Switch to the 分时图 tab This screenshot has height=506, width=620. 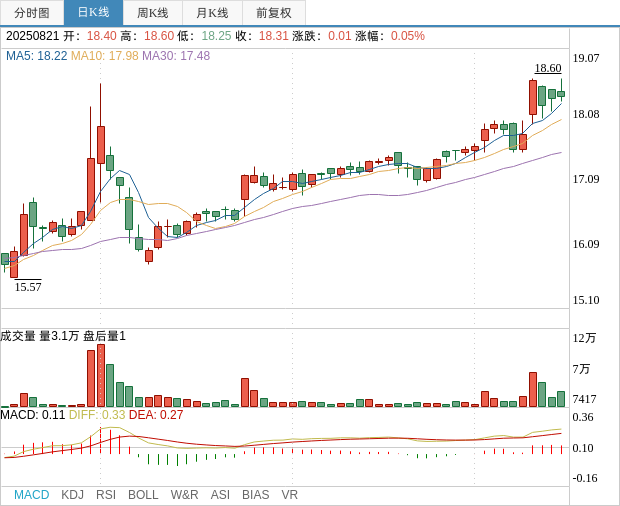pyautogui.click(x=32, y=13)
